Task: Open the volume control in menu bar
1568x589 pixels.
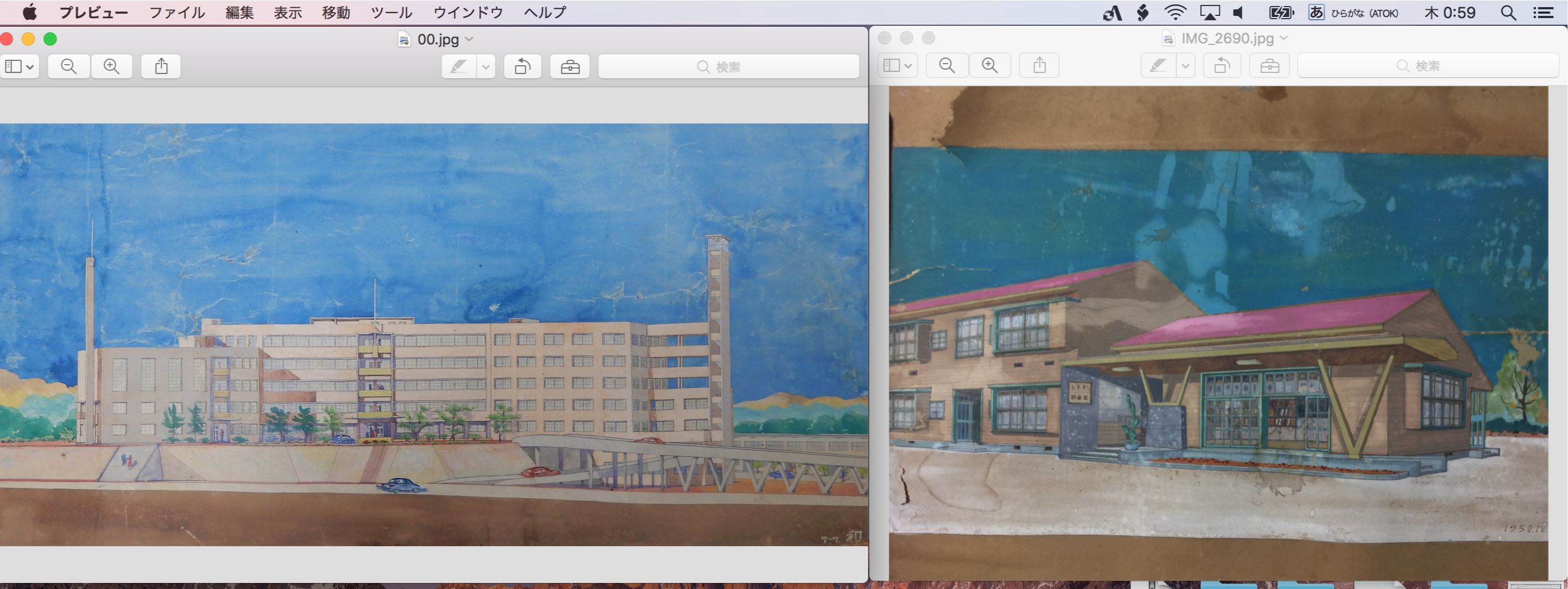Action: tap(1239, 12)
